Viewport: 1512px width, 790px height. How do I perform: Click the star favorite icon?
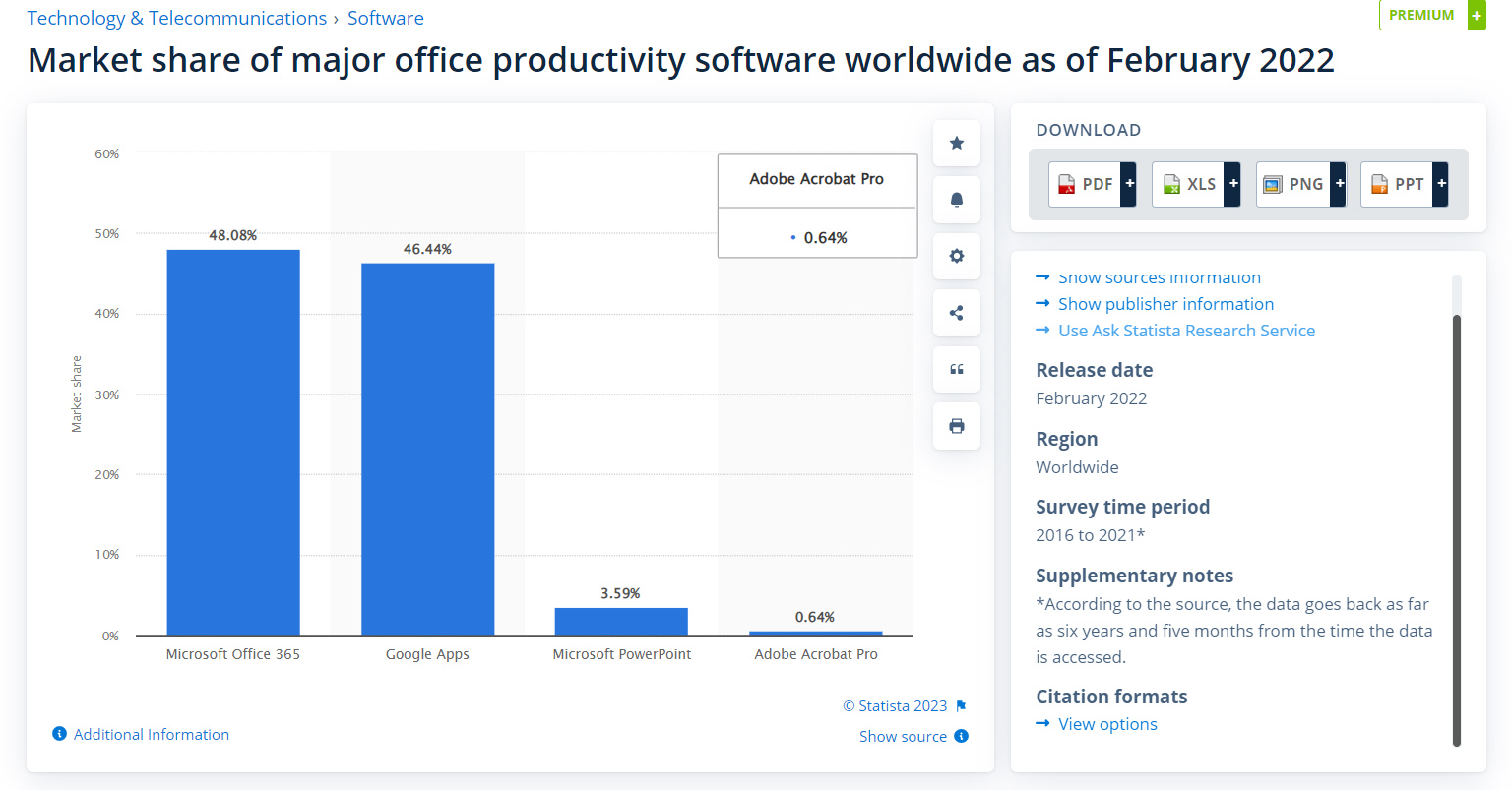coord(956,144)
